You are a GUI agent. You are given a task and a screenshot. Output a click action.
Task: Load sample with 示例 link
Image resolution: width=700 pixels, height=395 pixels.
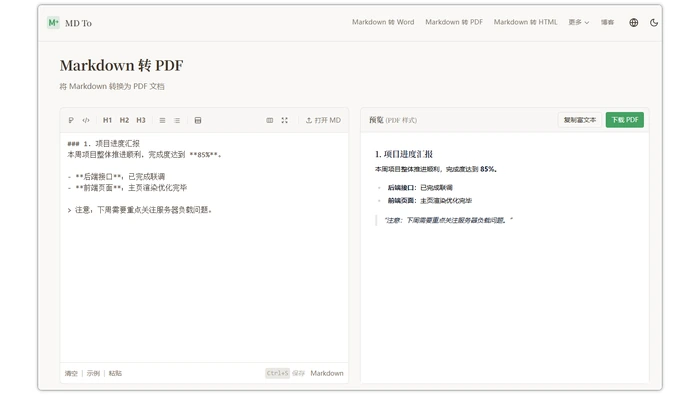93,373
